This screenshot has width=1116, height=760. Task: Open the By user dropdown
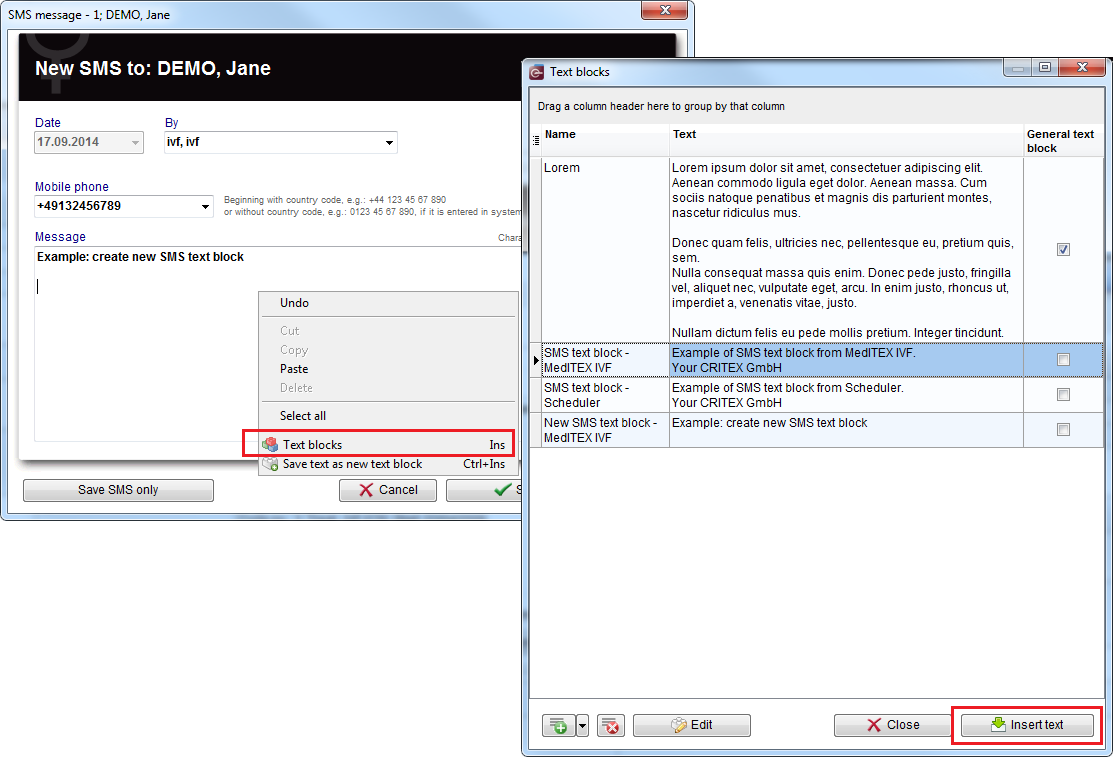click(x=389, y=143)
